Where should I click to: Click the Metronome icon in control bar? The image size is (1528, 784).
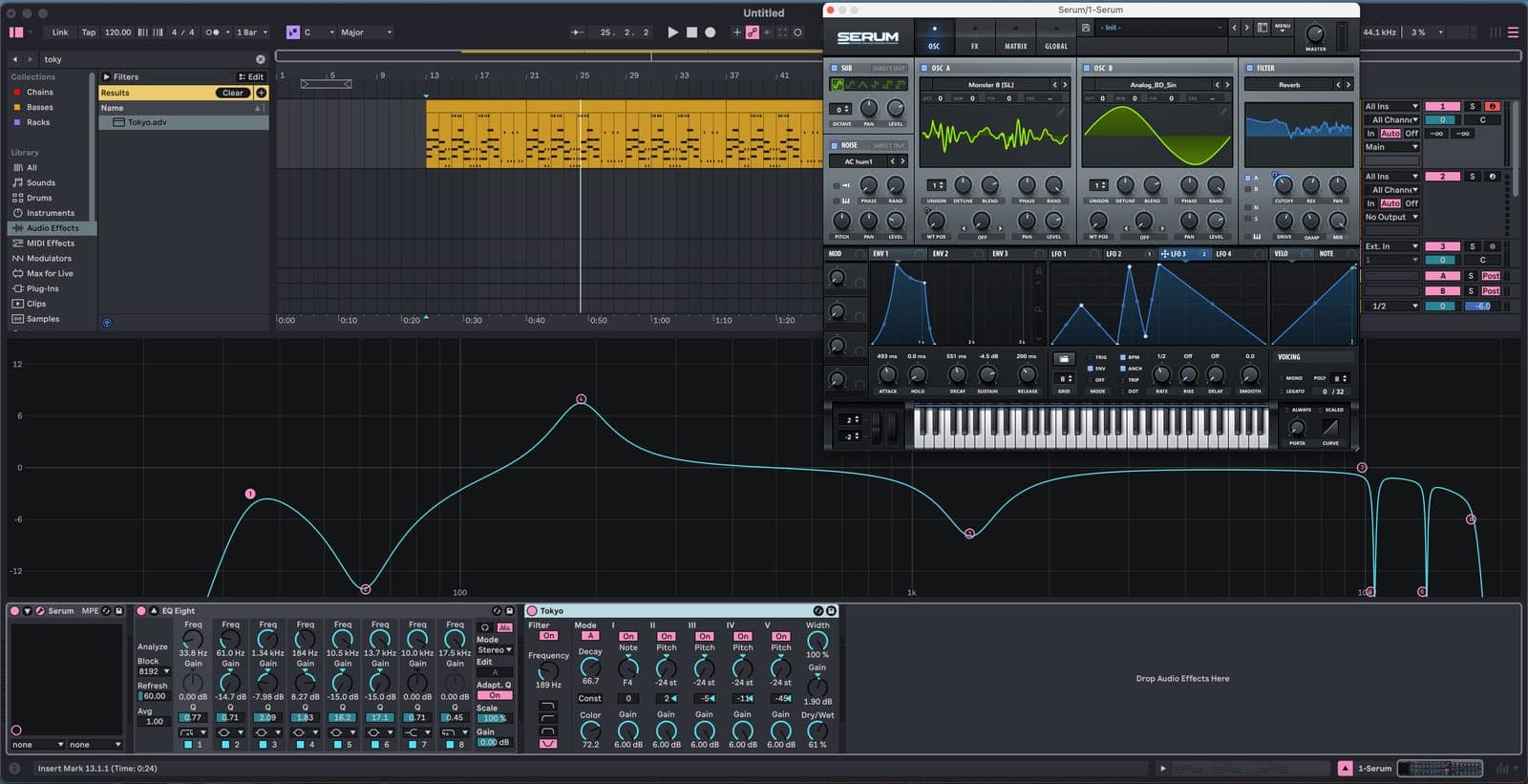coord(214,32)
